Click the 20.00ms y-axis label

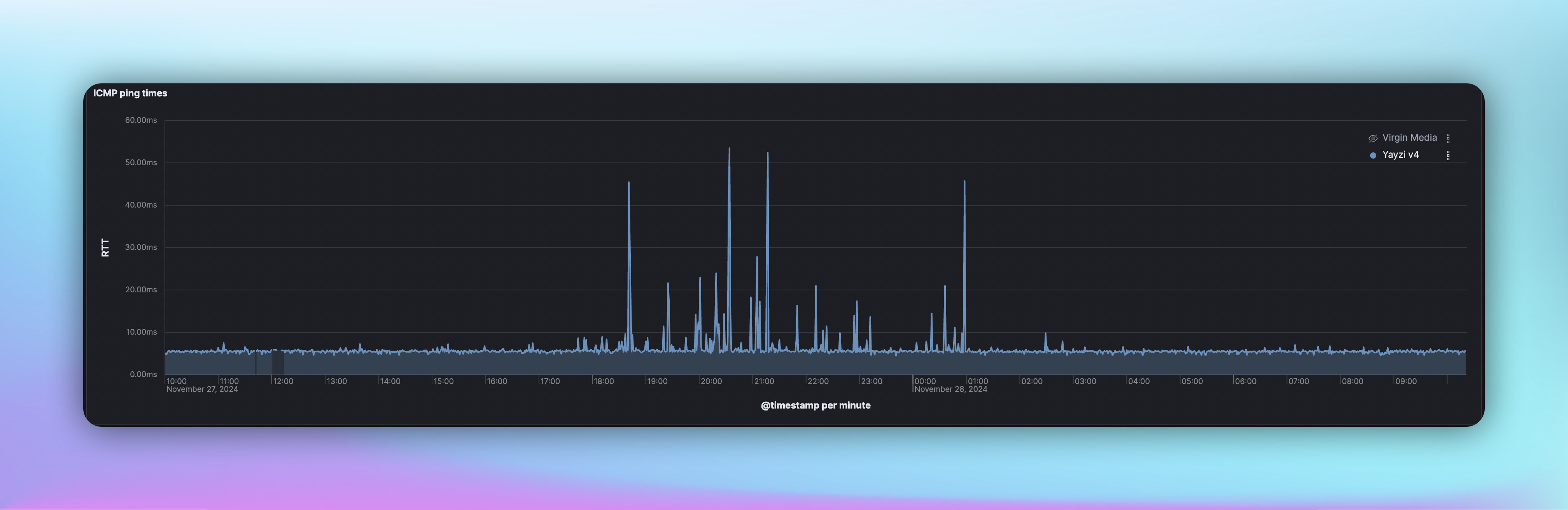(x=141, y=290)
